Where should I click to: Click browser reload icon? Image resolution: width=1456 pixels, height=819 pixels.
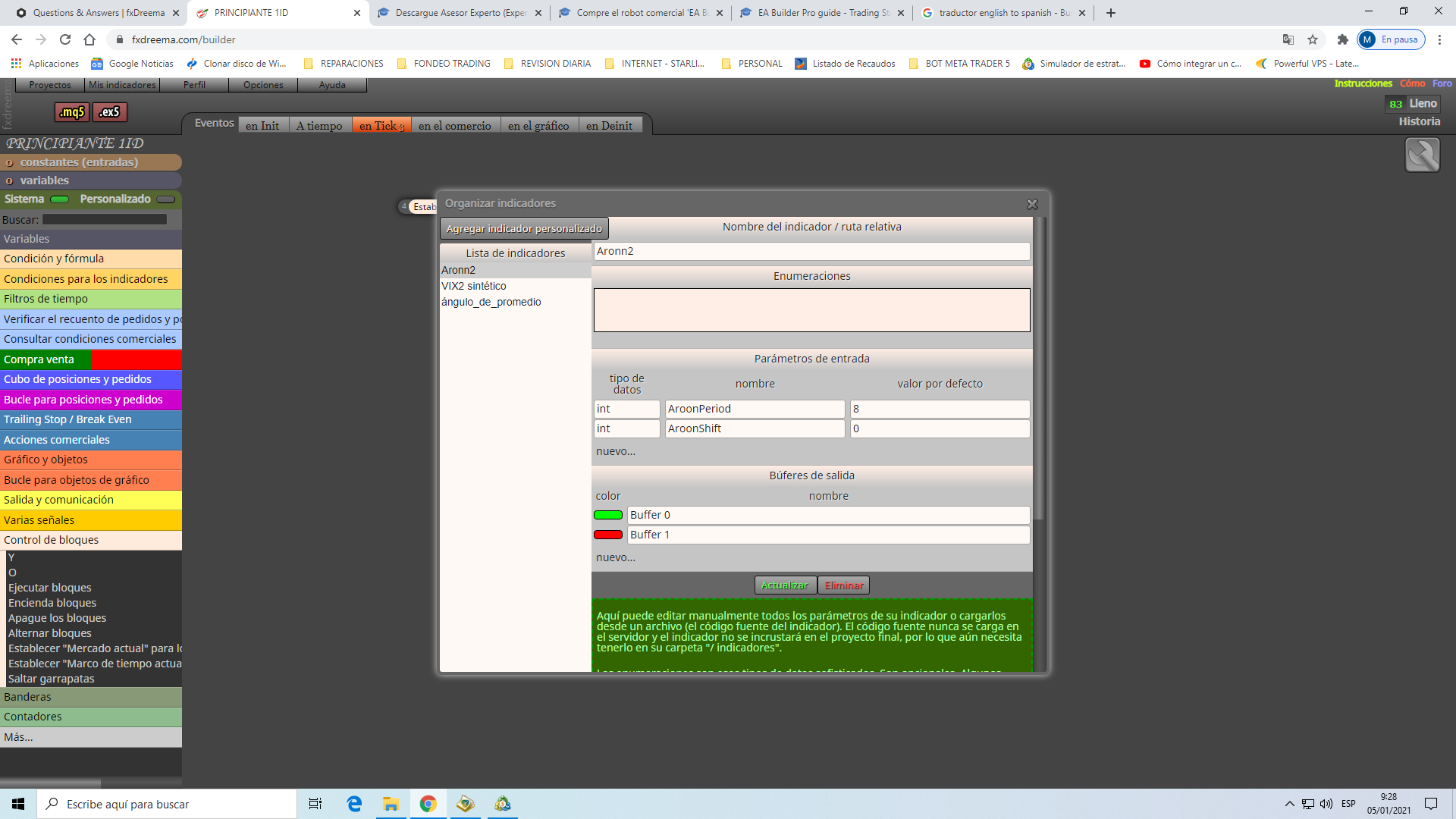(65, 39)
